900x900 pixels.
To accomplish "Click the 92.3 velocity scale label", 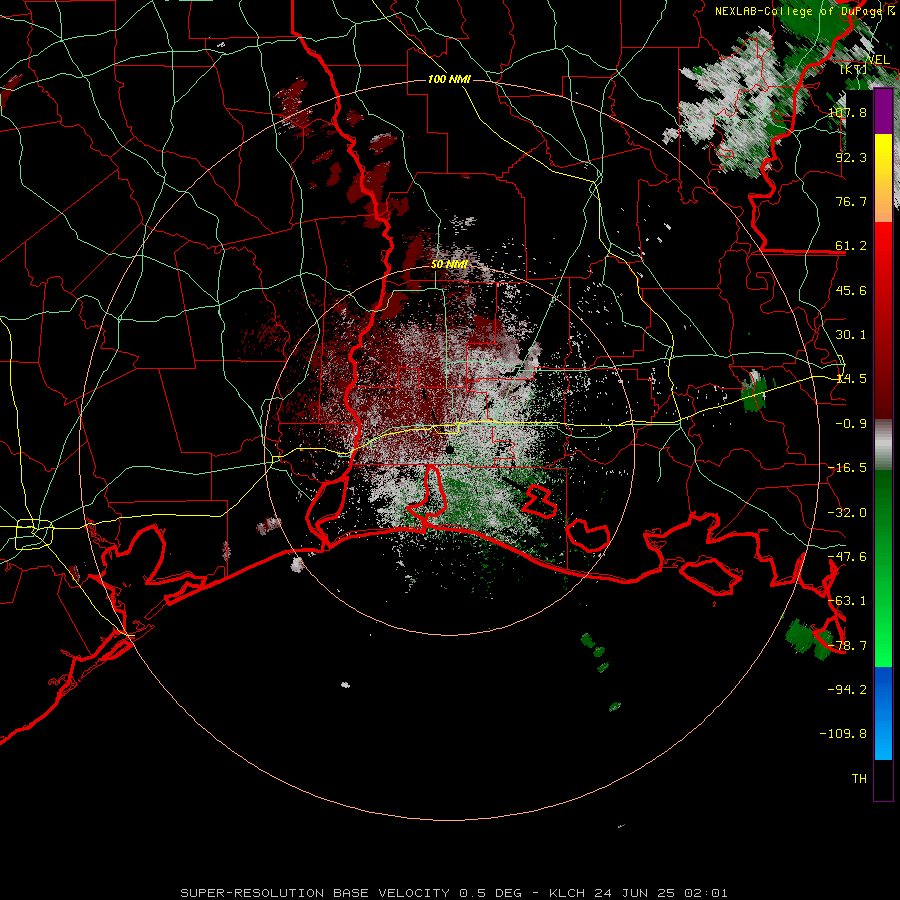I will (x=851, y=157).
